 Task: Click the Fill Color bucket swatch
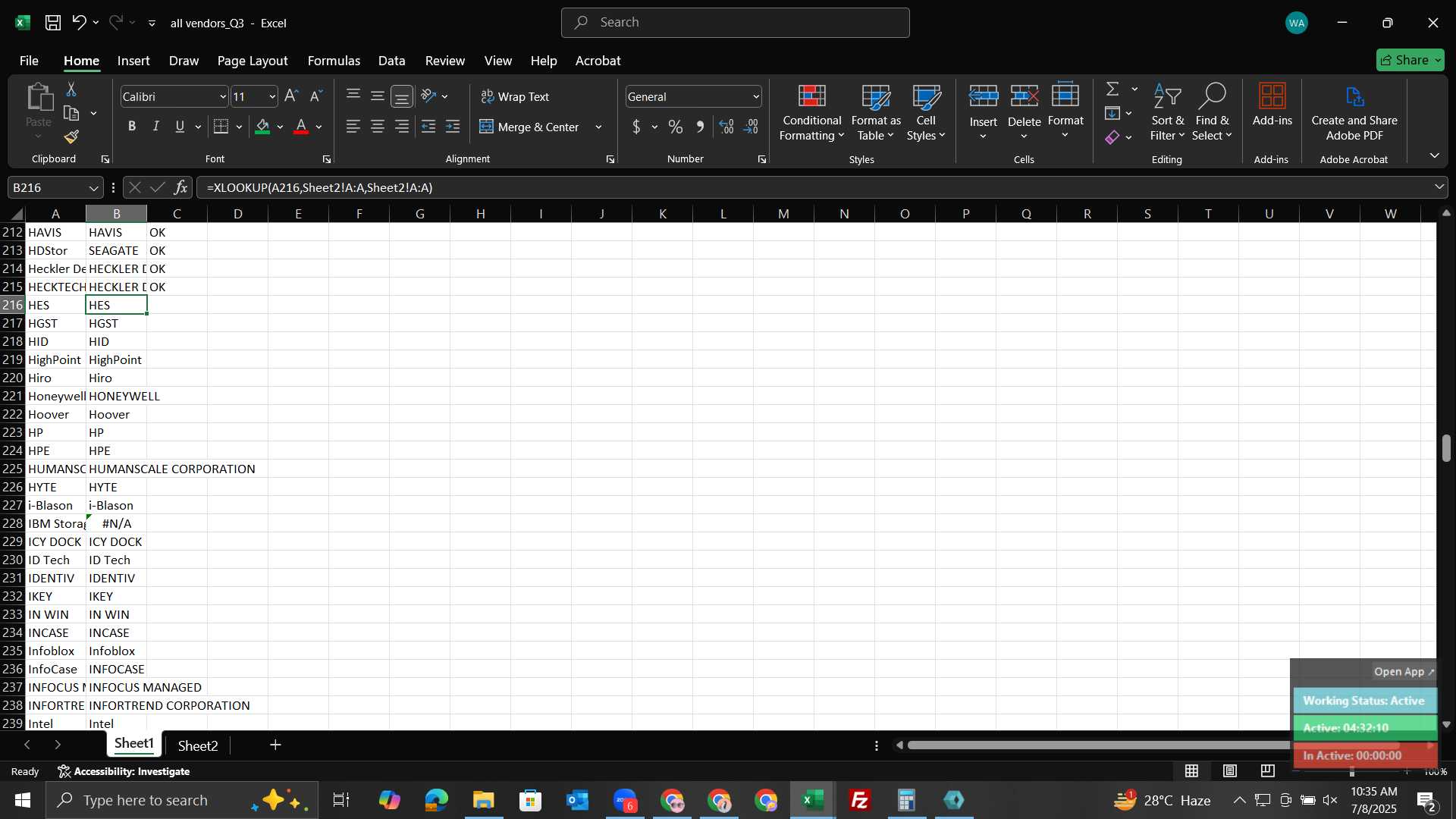[x=263, y=127]
